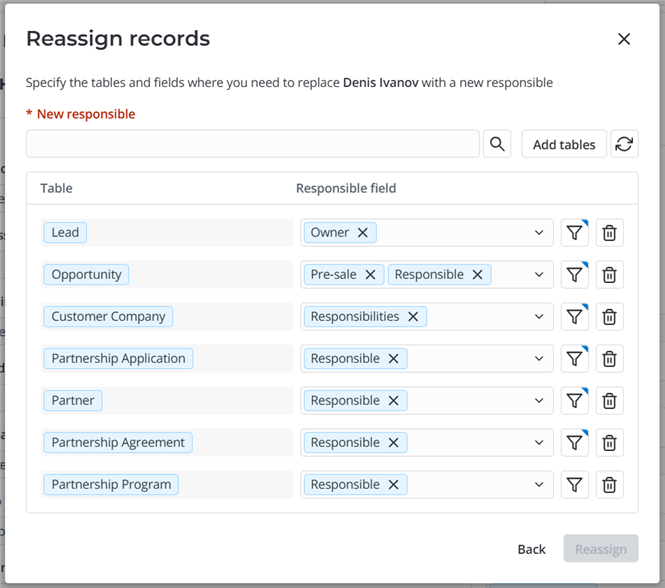Click the Reassign button
Screen dimensions: 665x588
click(600, 549)
